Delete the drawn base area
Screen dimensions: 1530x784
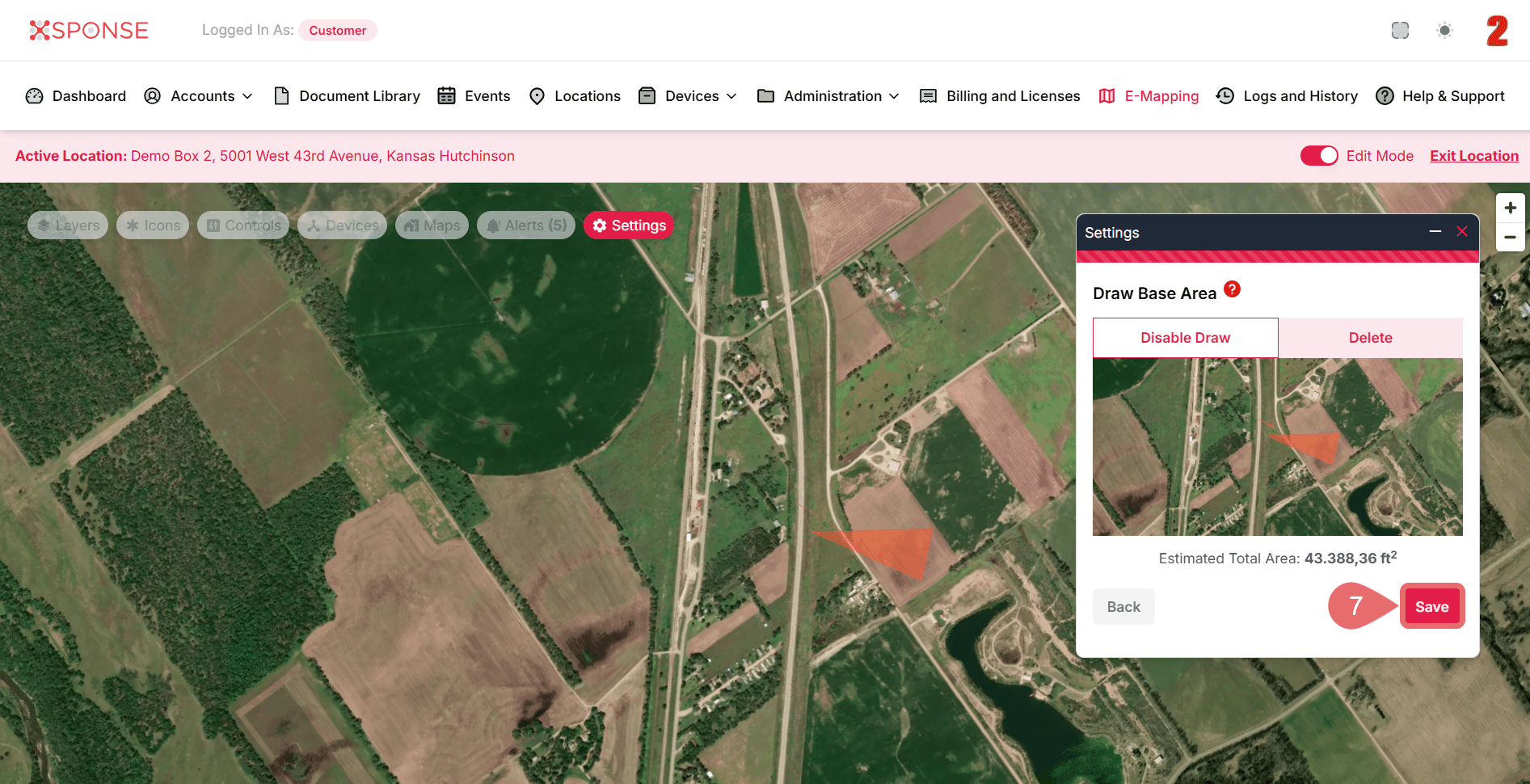(1370, 338)
